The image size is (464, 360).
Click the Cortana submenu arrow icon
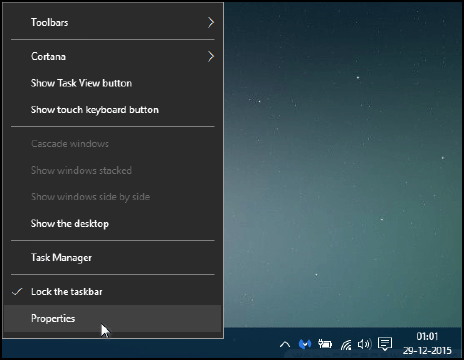[211, 56]
